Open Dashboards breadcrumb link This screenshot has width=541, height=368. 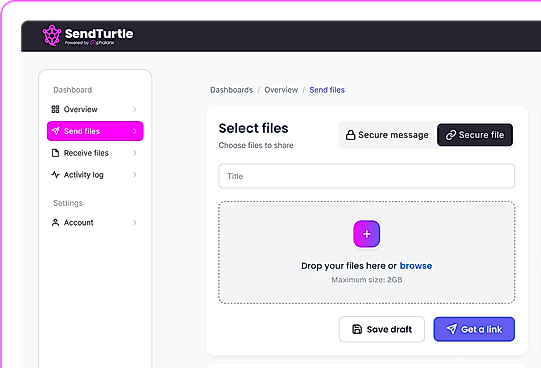[x=232, y=90]
